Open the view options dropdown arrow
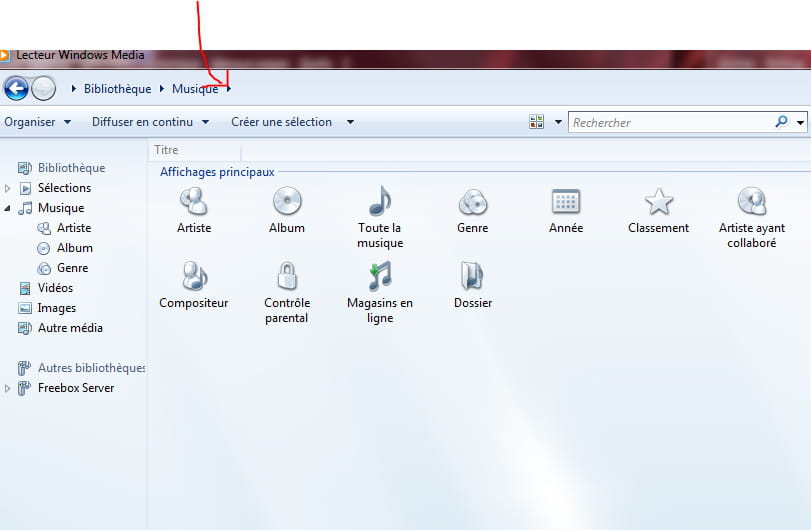Image resolution: width=811 pixels, height=530 pixels. coord(558,123)
